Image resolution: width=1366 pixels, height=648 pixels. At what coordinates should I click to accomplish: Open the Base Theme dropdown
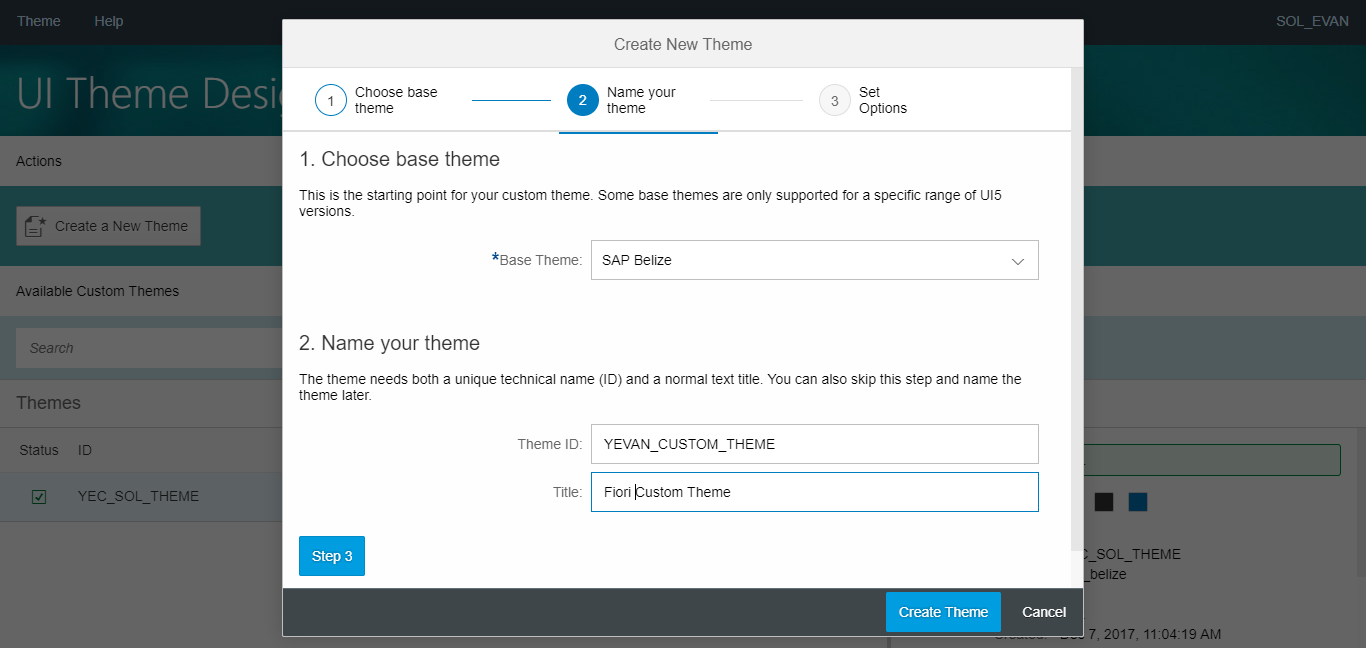point(814,260)
